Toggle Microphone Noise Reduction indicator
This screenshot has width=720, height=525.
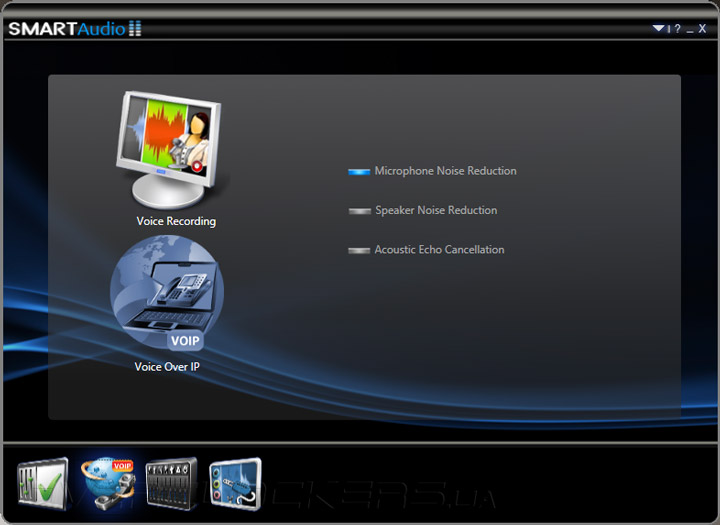point(359,172)
